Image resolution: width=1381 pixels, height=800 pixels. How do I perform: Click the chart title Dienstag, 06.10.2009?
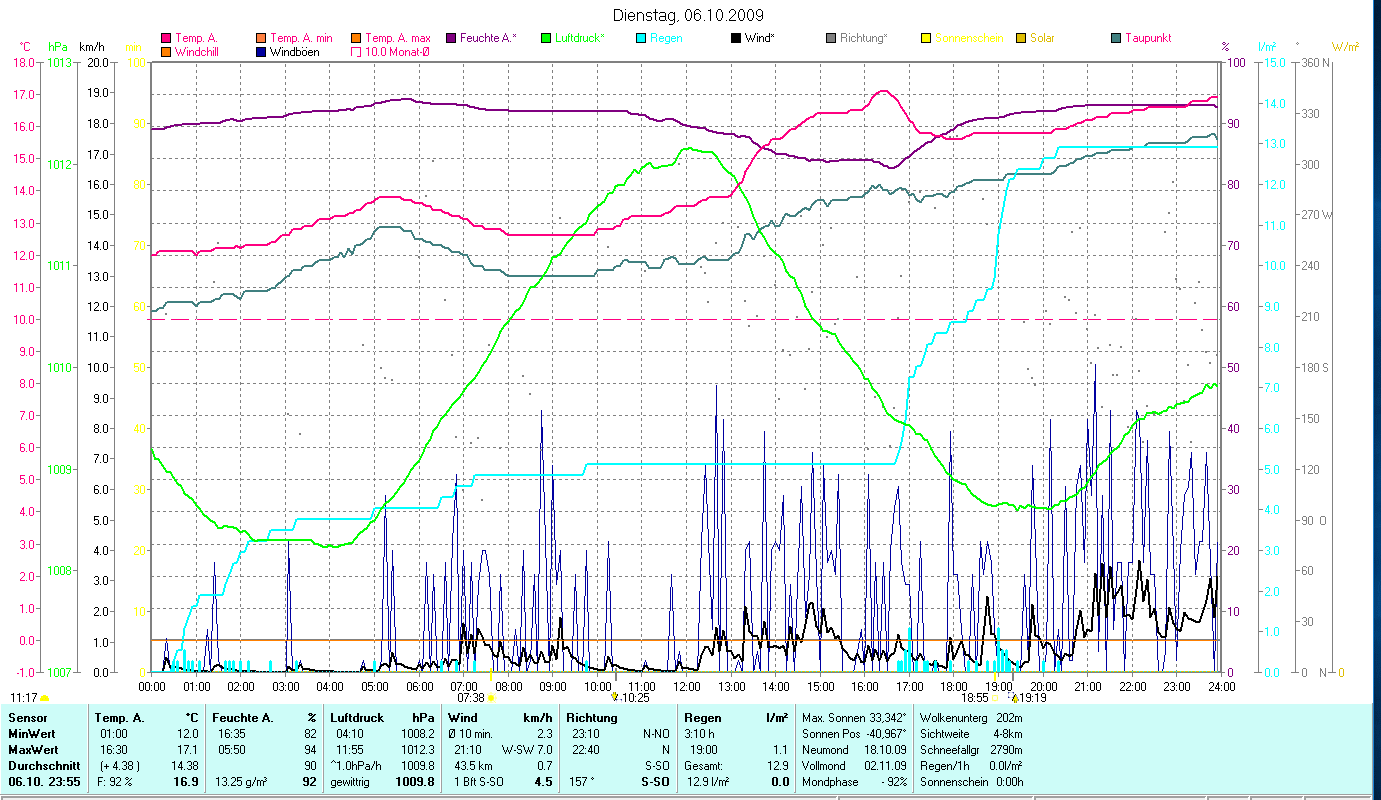tap(690, 15)
